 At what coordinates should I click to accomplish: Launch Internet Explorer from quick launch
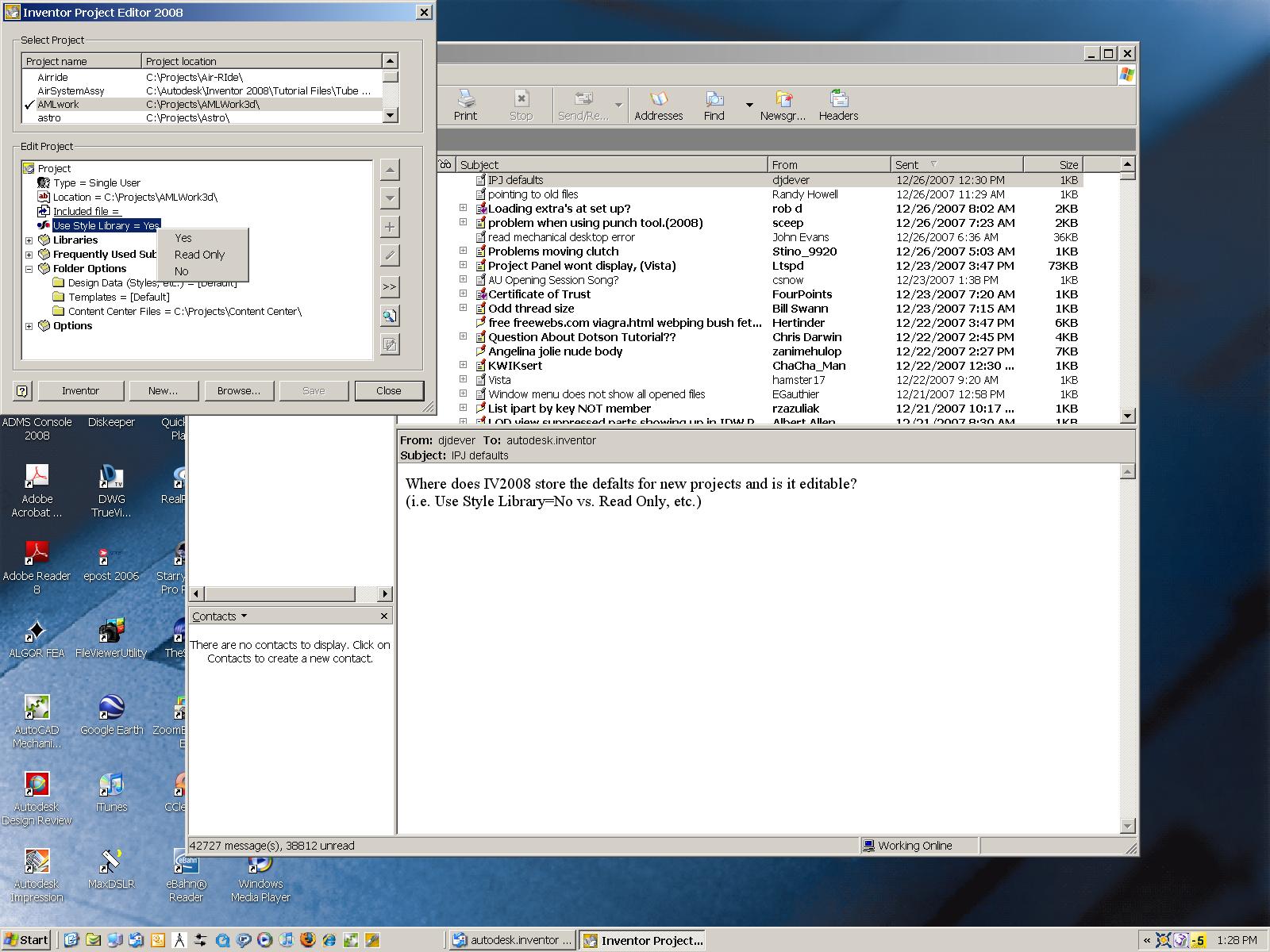(329, 940)
